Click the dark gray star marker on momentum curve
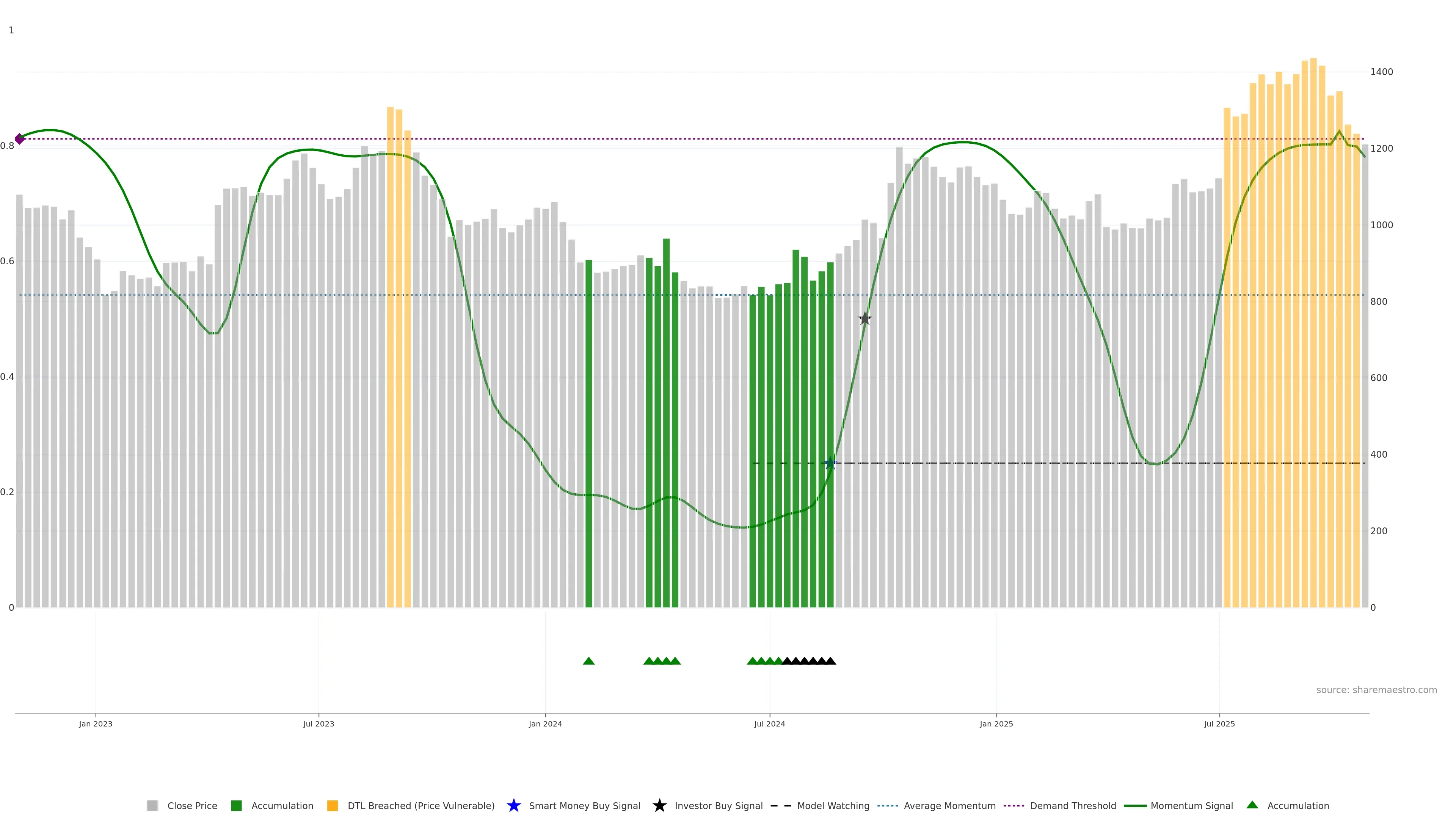The height and width of the screenshot is (819, 1456). [864, 319]
